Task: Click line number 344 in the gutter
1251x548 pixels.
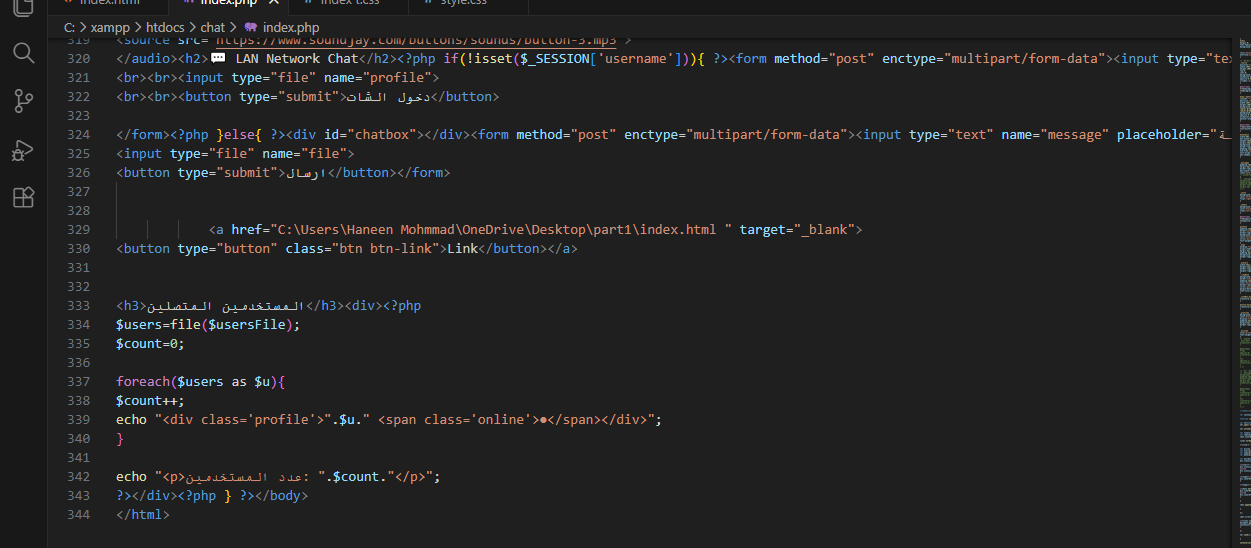Action: coord(77,515)
